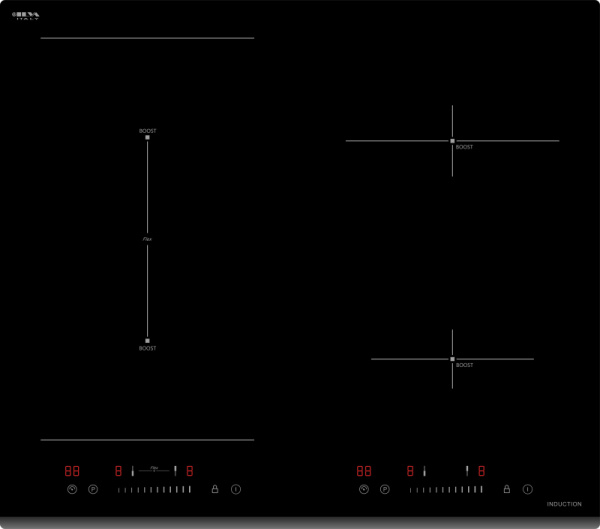The width and height of the screenshot is (600, 529).
Task: Tap the right panel power level slider
Action: click(x=446, y=489)
